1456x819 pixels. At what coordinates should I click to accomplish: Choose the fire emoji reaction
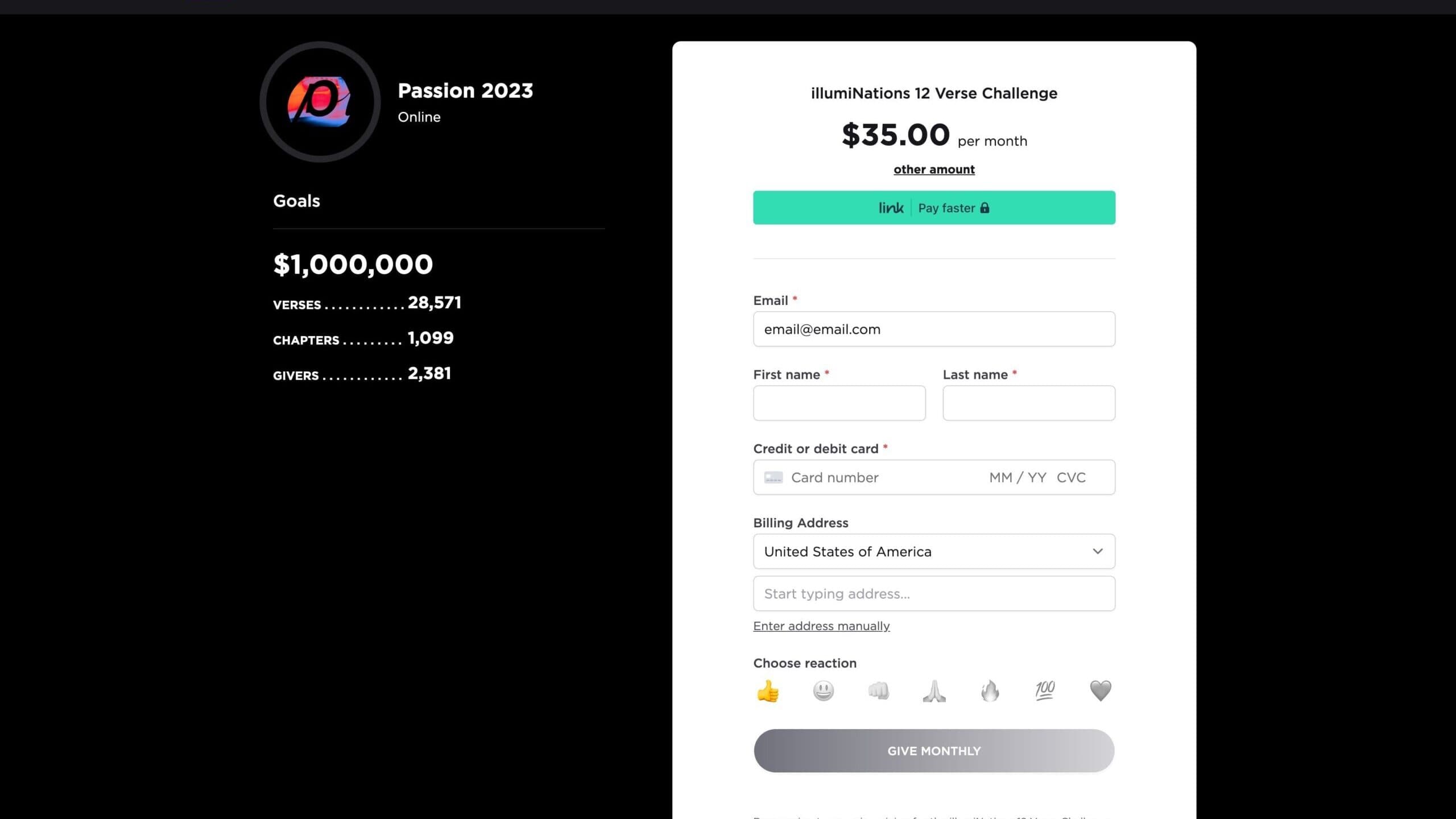point(990,690)
